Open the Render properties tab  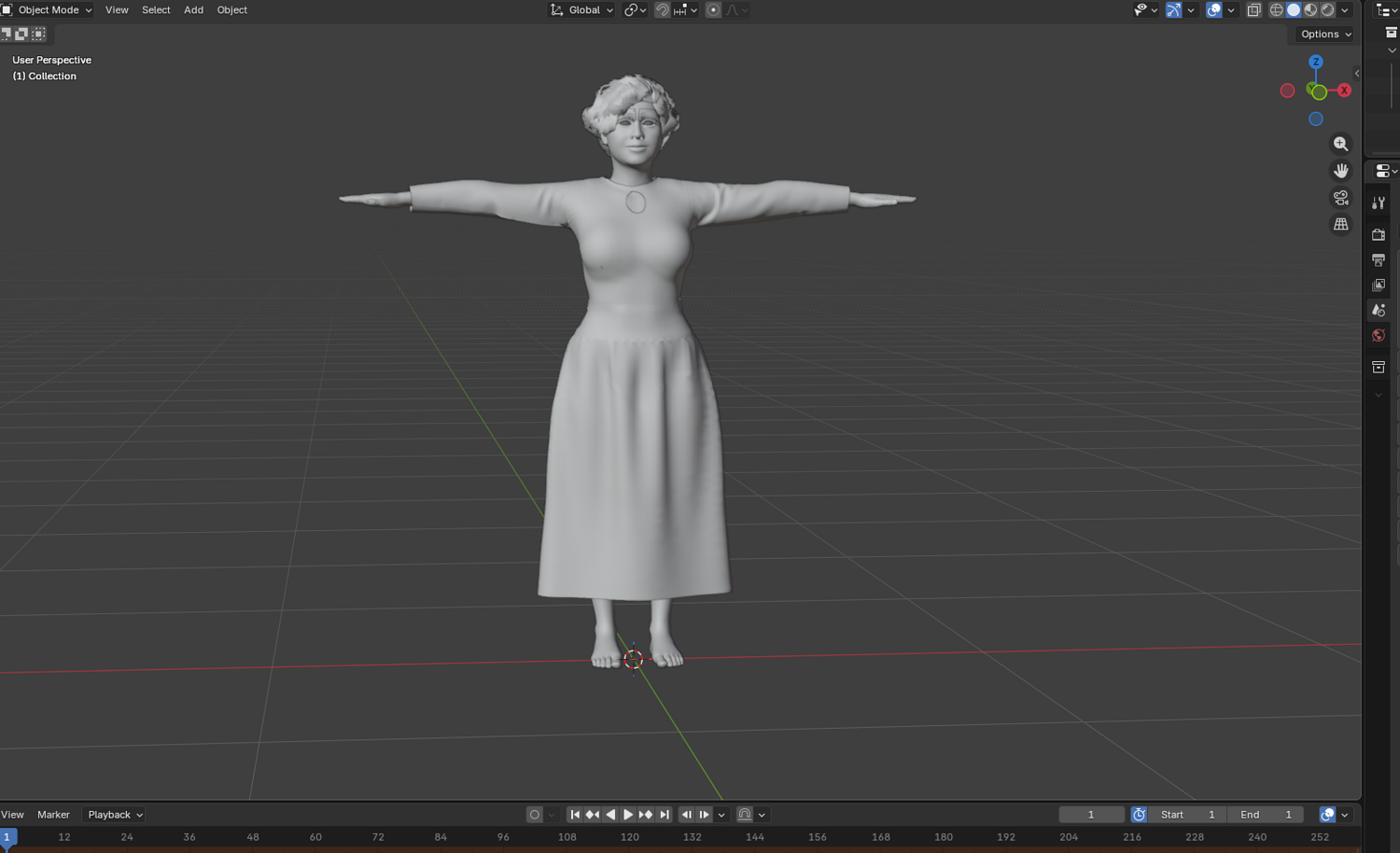click(1379, 234)
